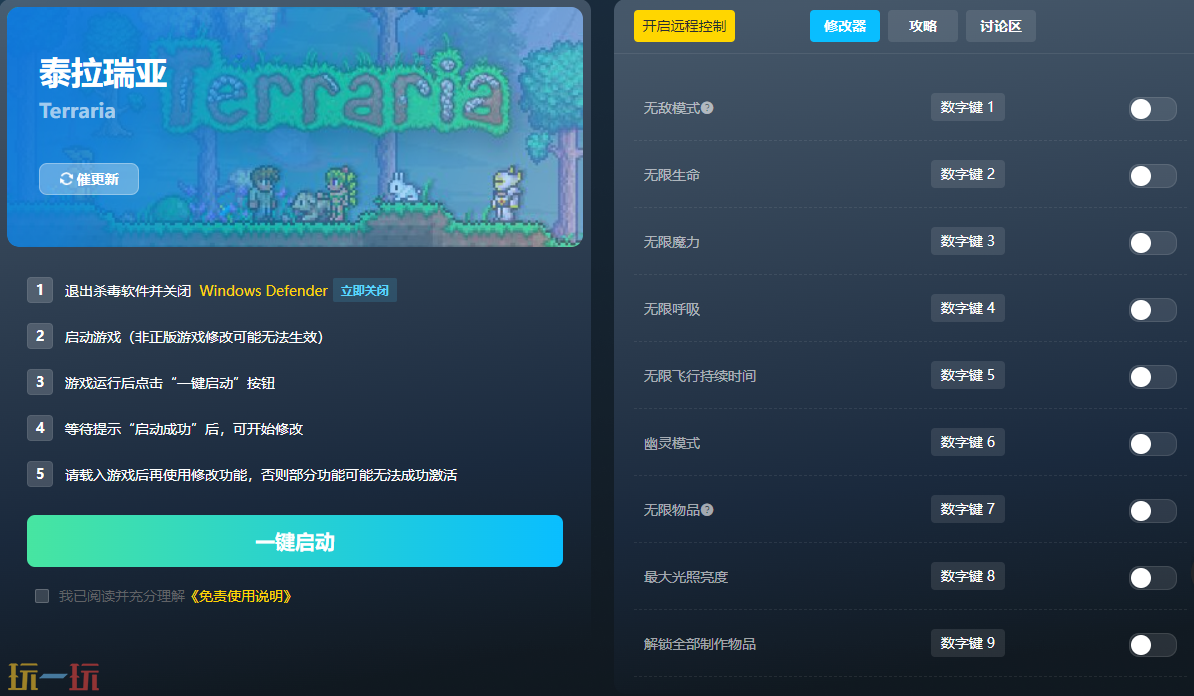1194x696 pixels.
Task: Click step text 启动游戏（非正版游戏修改可能无法生效）
Action: coord(194,337)
